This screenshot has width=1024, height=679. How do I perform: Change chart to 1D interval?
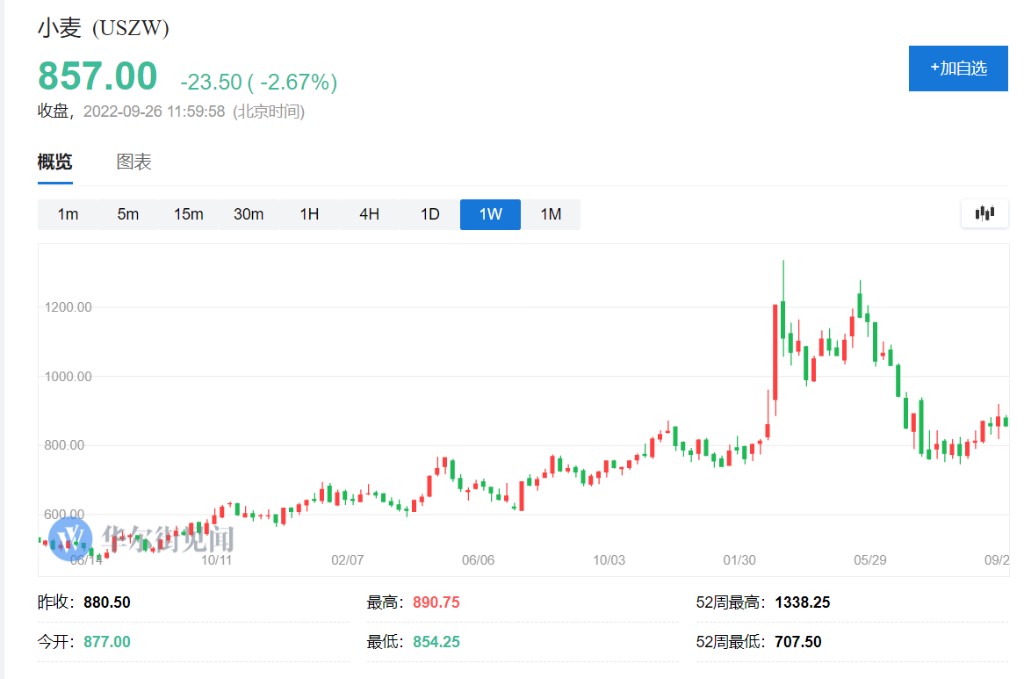tap(430, 214)
